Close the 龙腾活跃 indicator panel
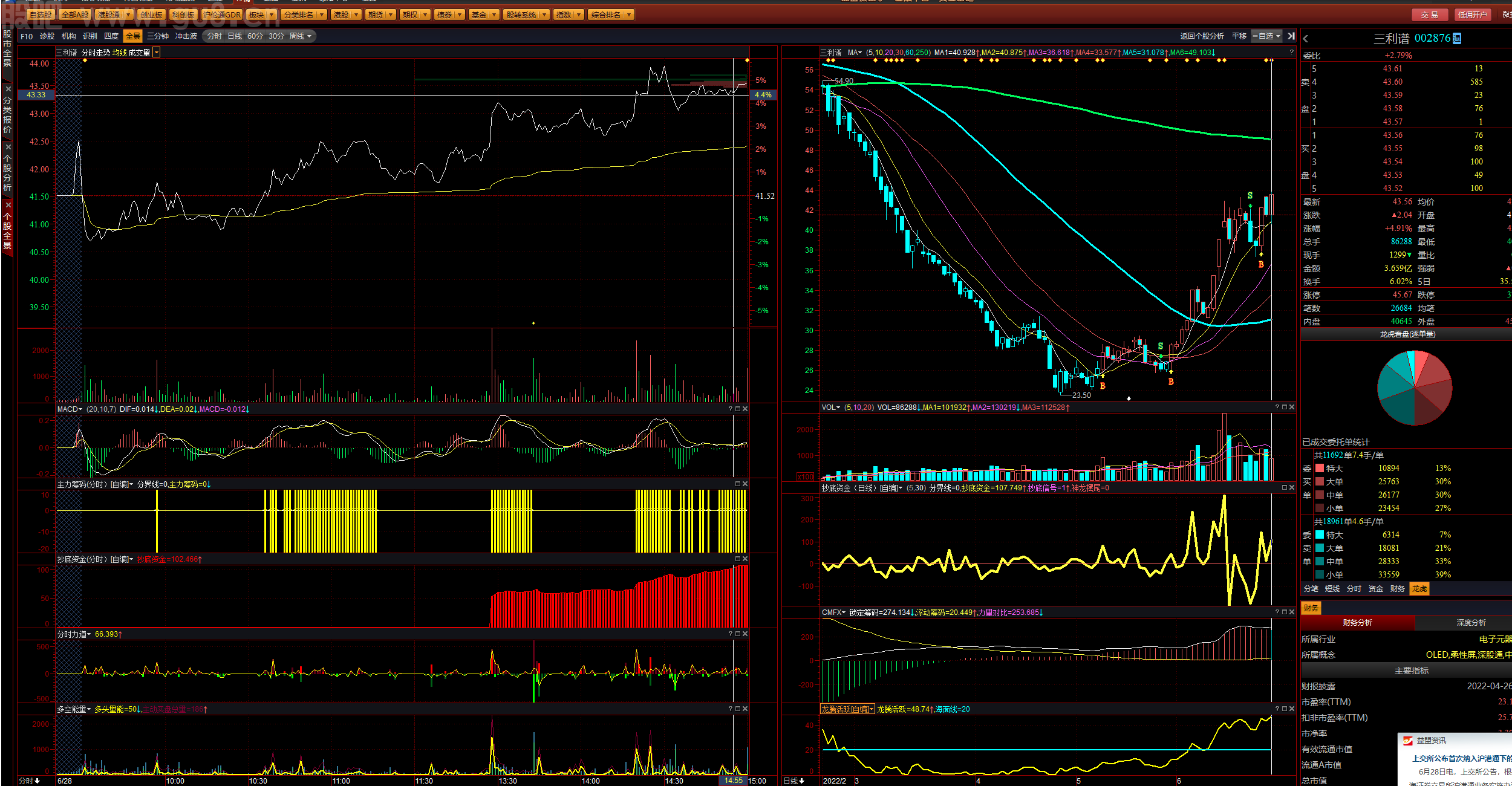 pos(1292,709)
